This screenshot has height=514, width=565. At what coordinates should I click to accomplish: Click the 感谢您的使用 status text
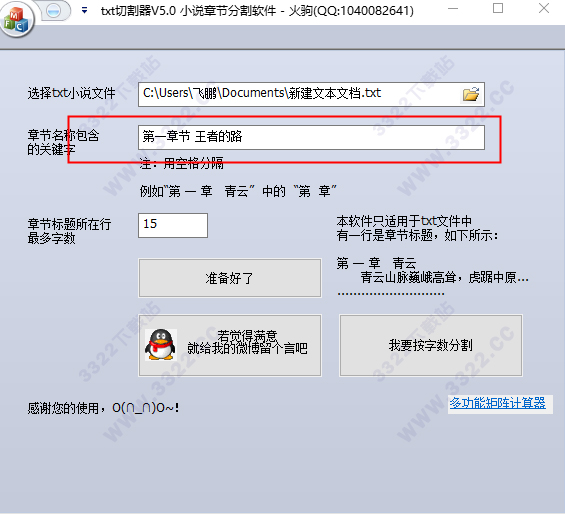click(x=103, y=408)
